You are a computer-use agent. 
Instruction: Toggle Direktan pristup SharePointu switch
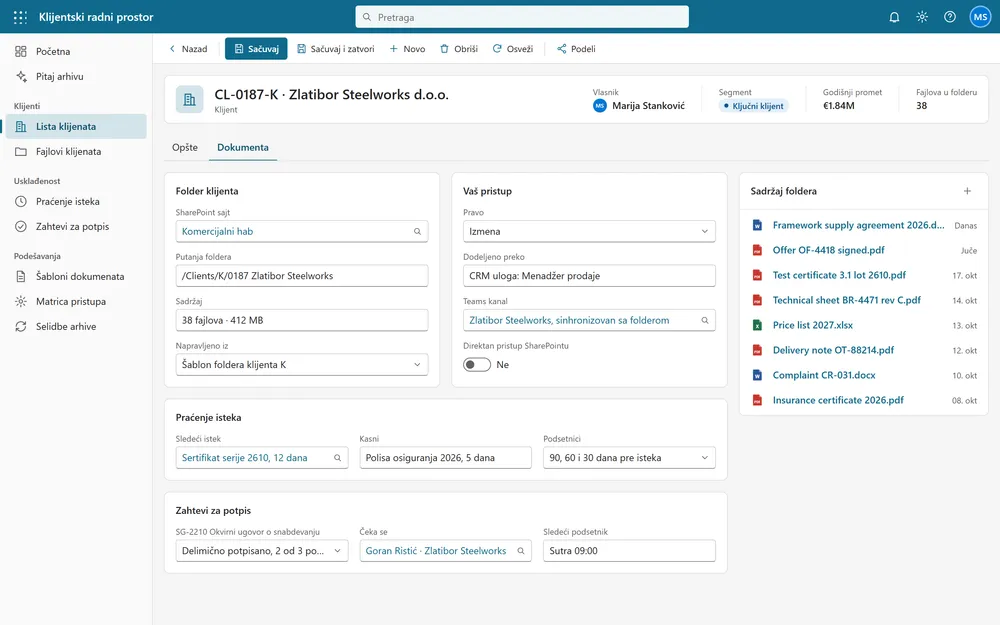(x=477, y=365)
